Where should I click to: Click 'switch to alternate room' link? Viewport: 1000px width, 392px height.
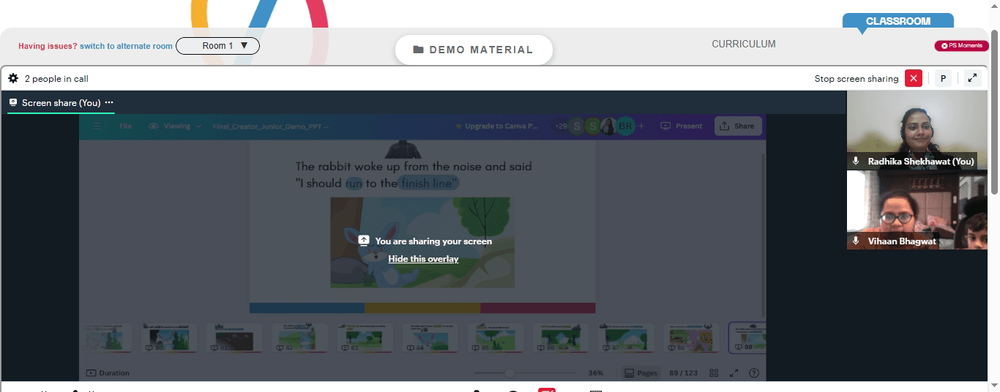[126, 46]
